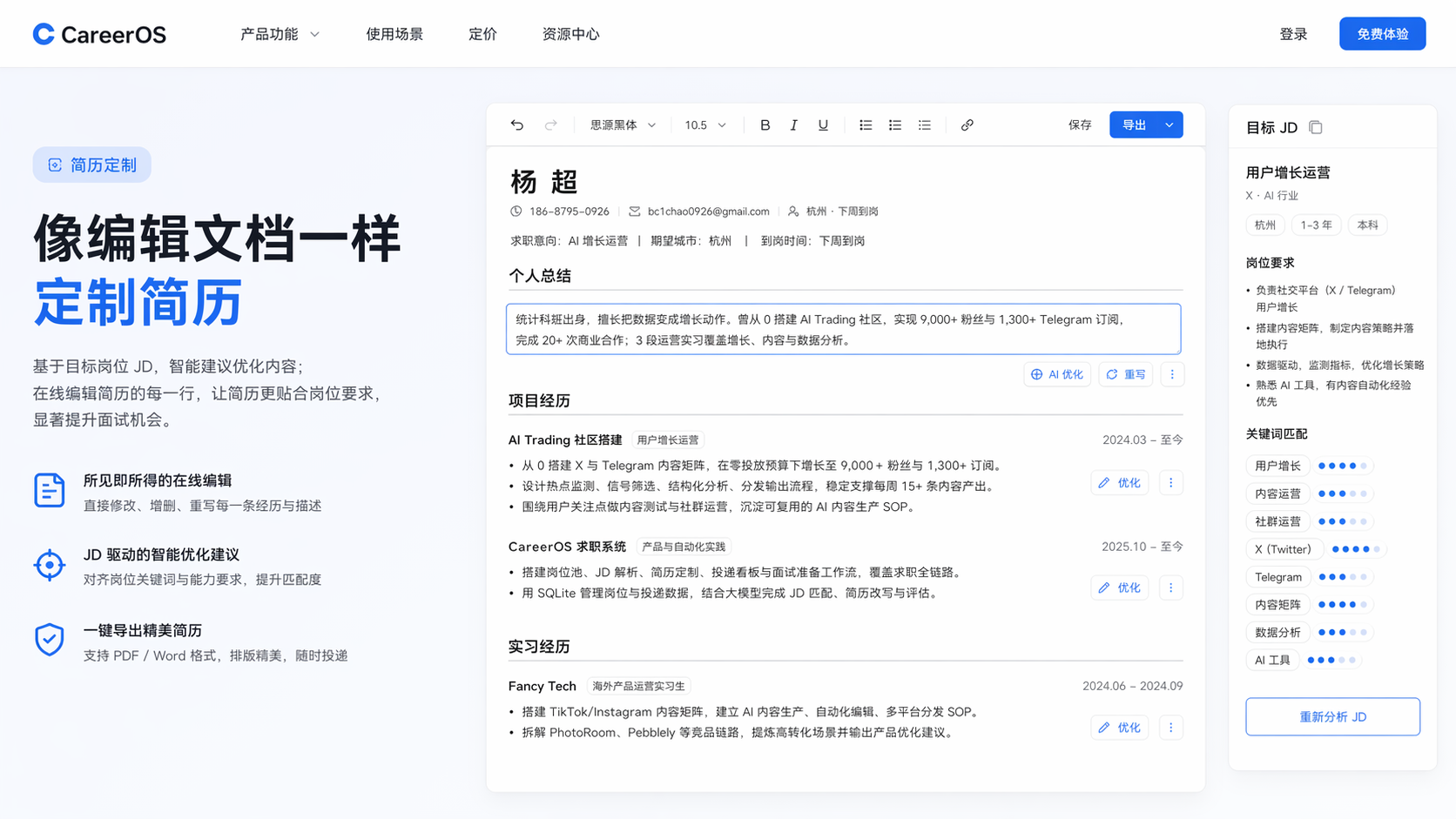Select the 产品与自动化实践 tag
The image size is (1456, 819).
pos(684,547)
